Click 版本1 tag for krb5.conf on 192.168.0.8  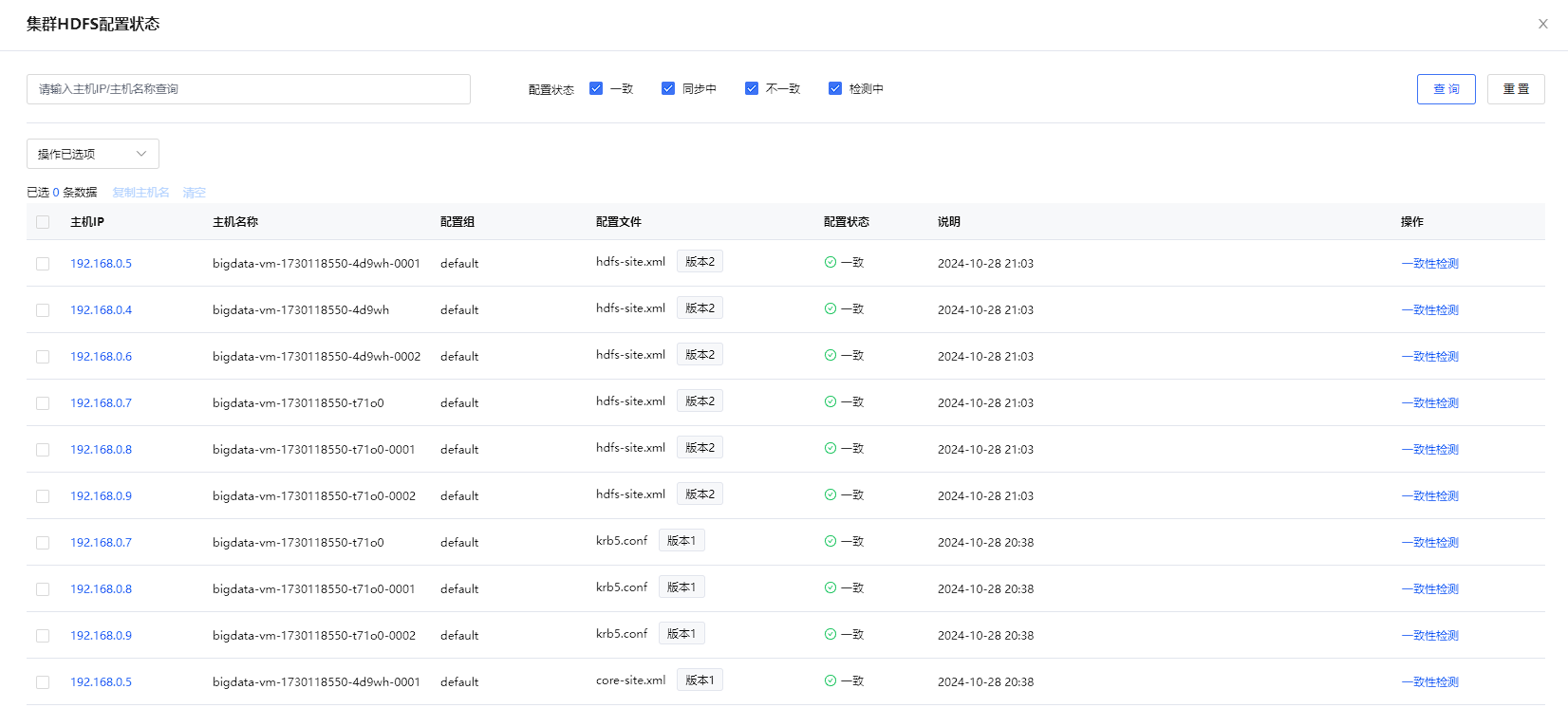click(x=681, y=587)
